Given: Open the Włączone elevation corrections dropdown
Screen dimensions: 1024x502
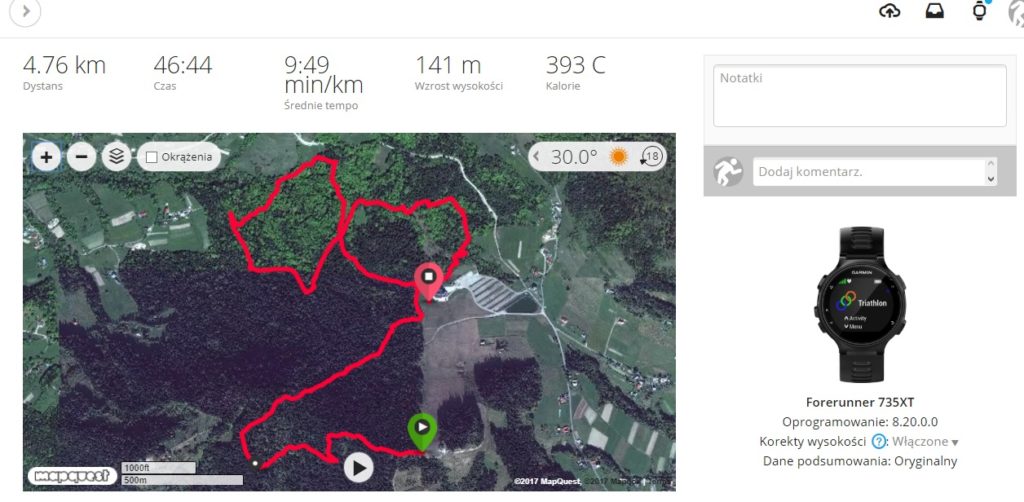Looking at the screenshot, I should coord(925,442).
